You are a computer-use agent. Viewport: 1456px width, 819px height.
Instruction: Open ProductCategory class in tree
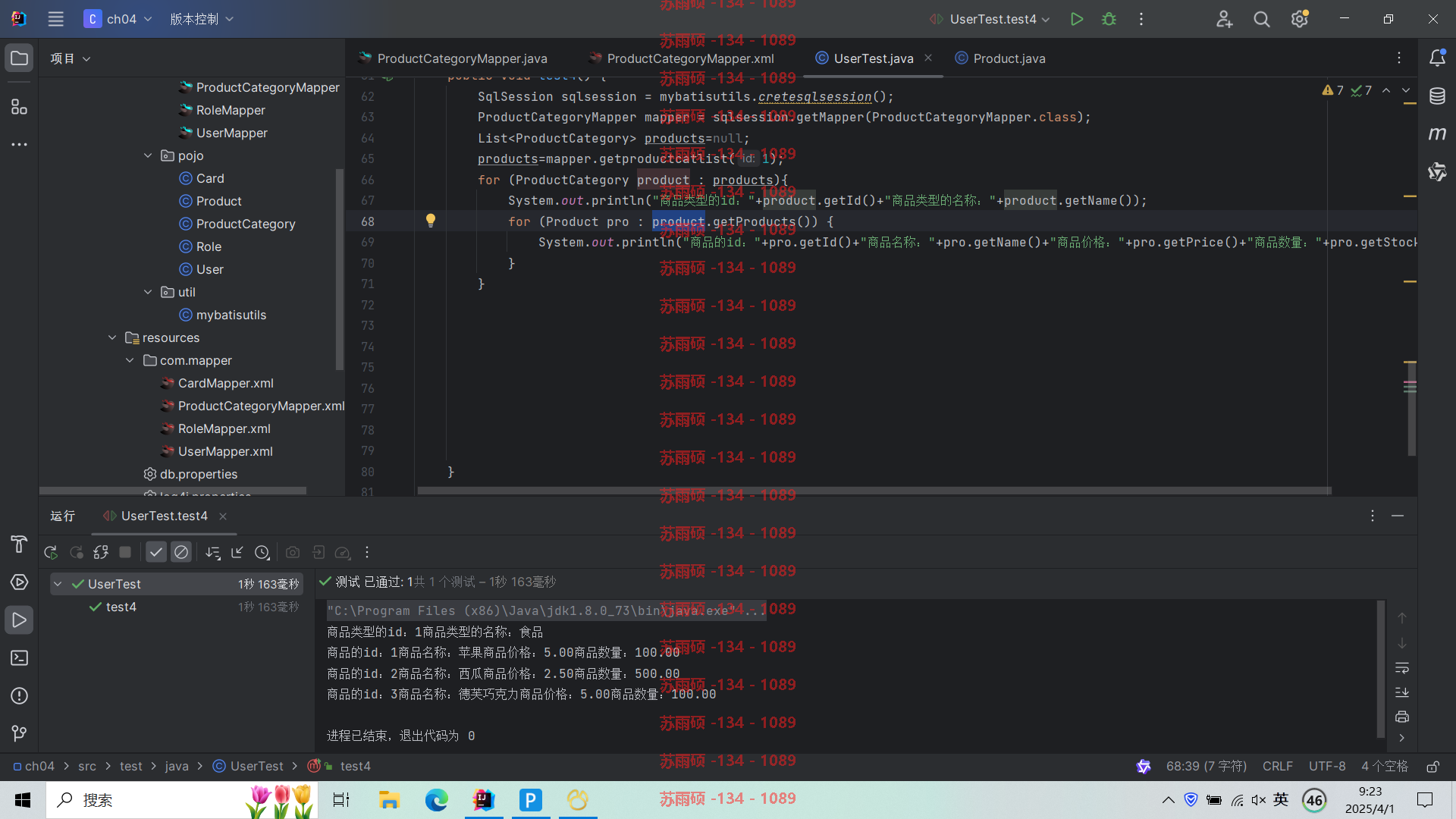(246, 224)
